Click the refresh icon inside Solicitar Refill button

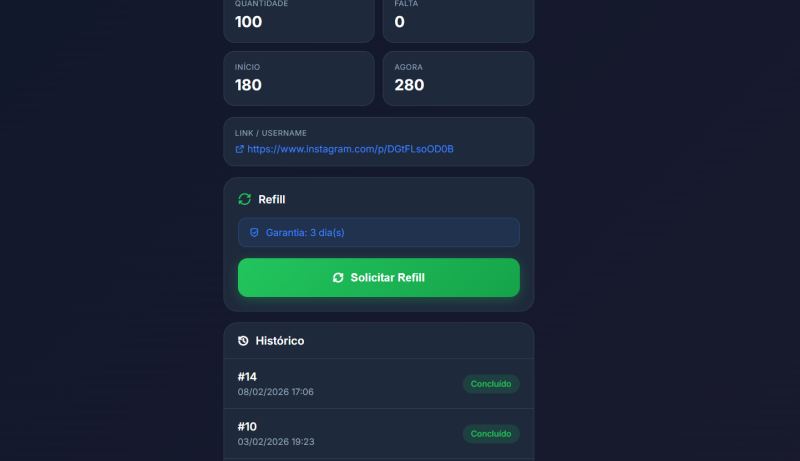tap(338, 277)
